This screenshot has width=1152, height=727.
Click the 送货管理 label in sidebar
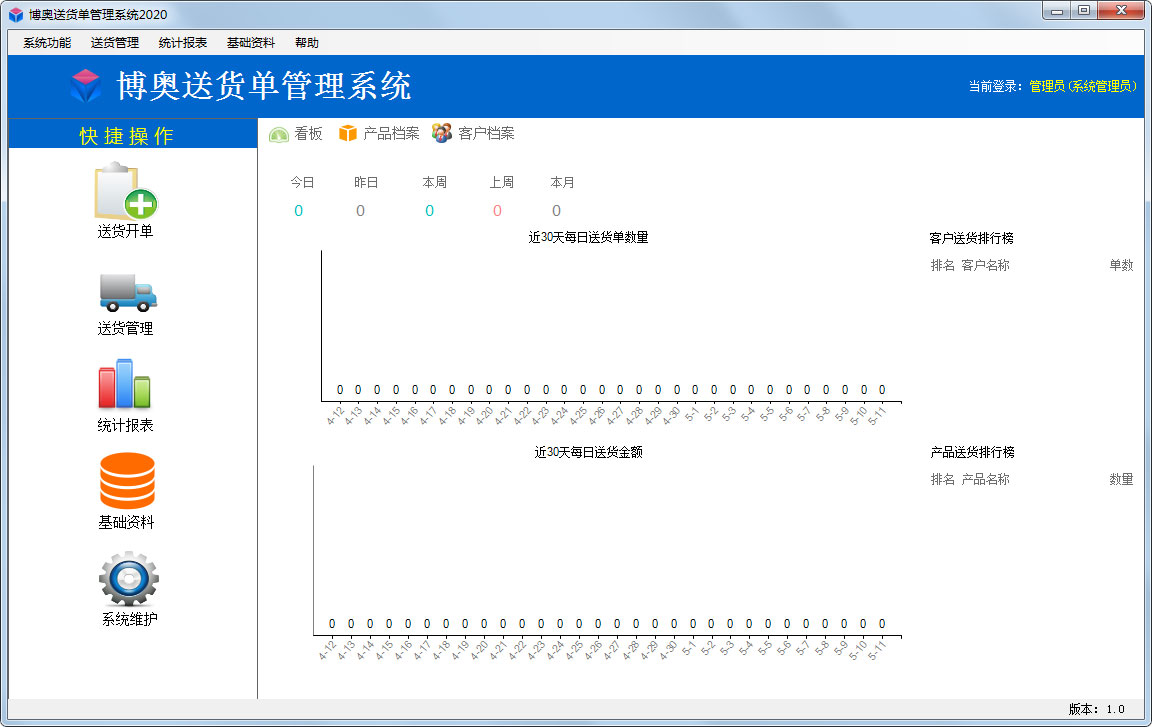126,328
